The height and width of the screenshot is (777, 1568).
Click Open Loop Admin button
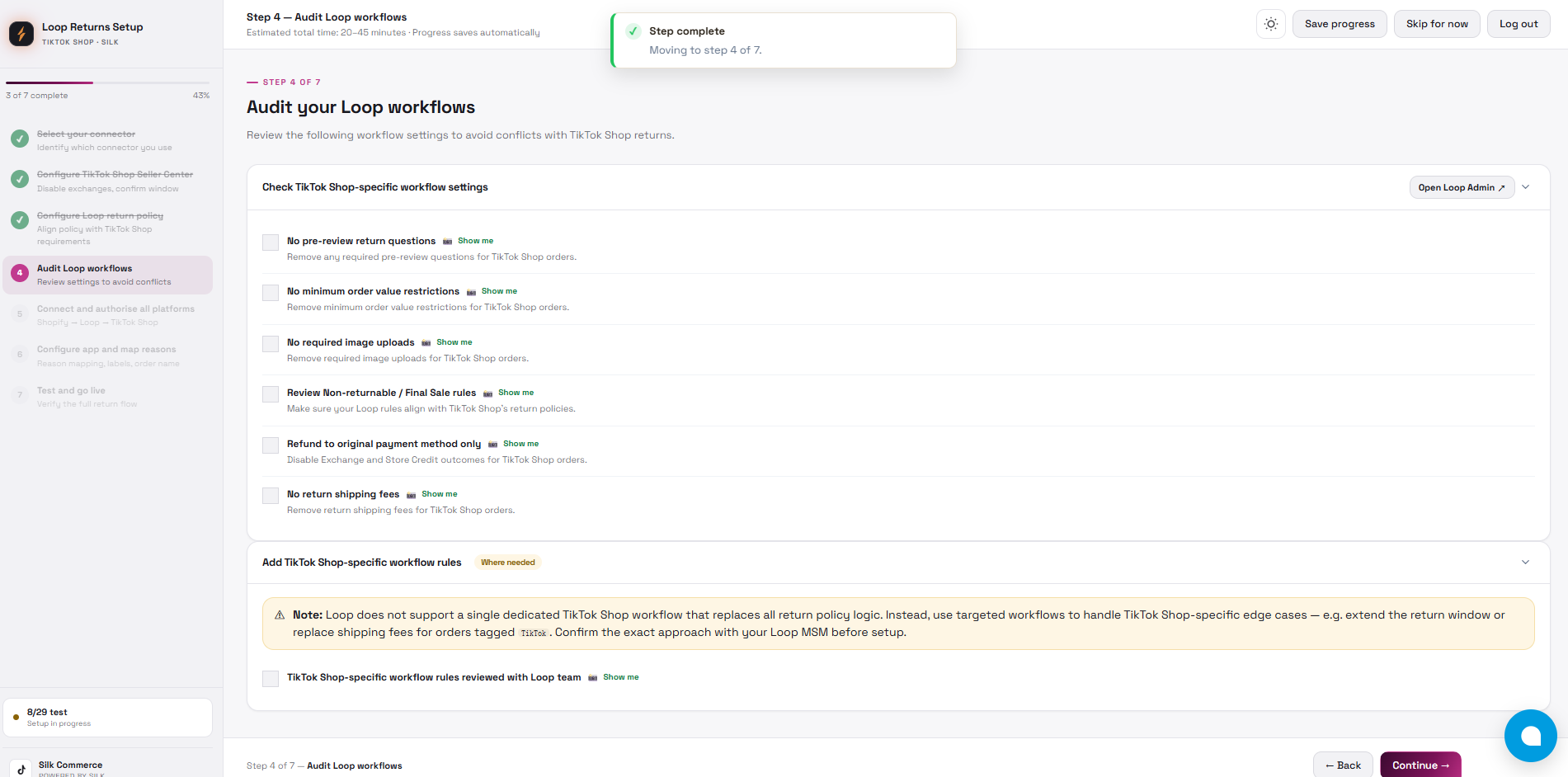[x=1462, y=187]
